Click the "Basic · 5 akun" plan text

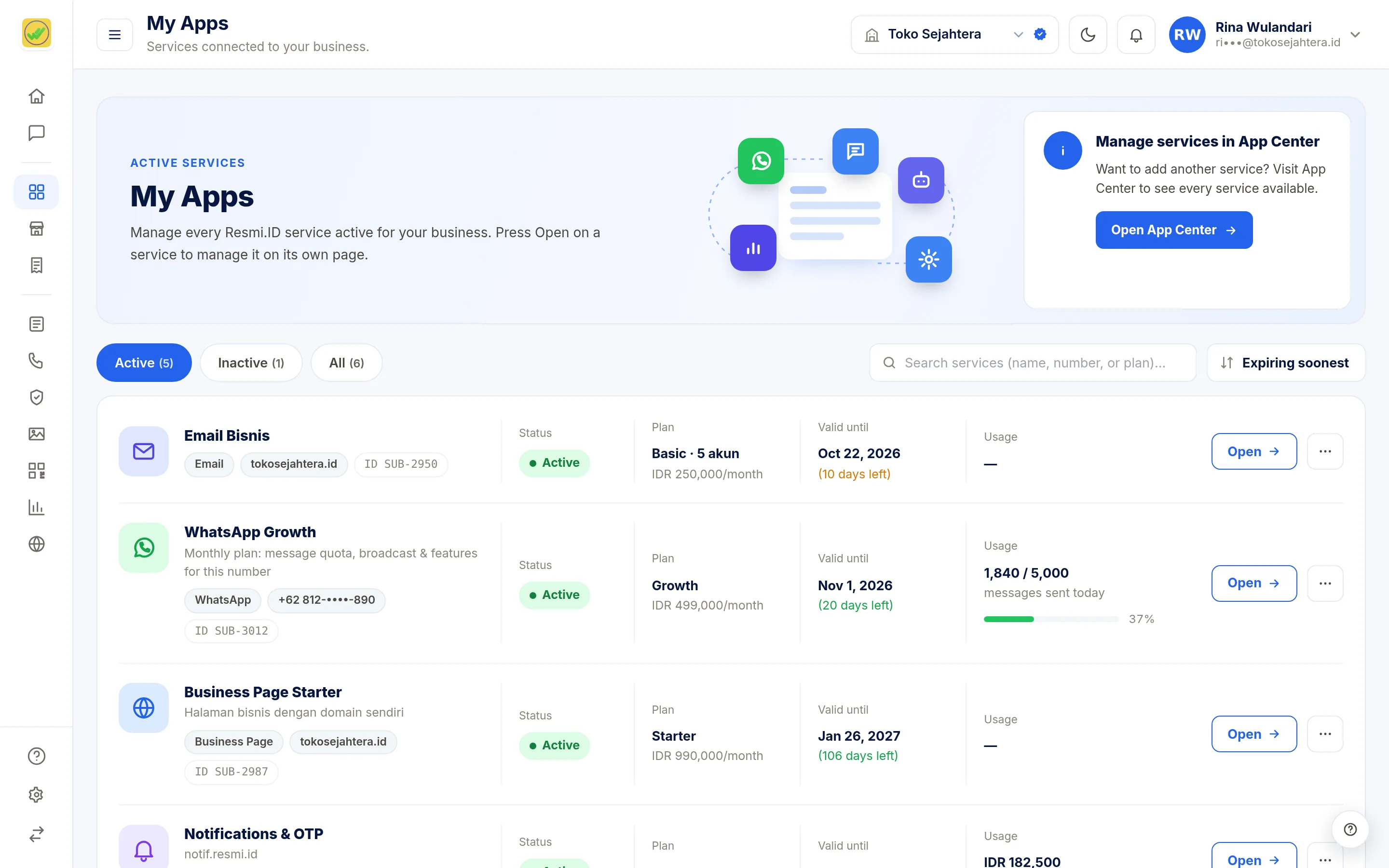695,453
